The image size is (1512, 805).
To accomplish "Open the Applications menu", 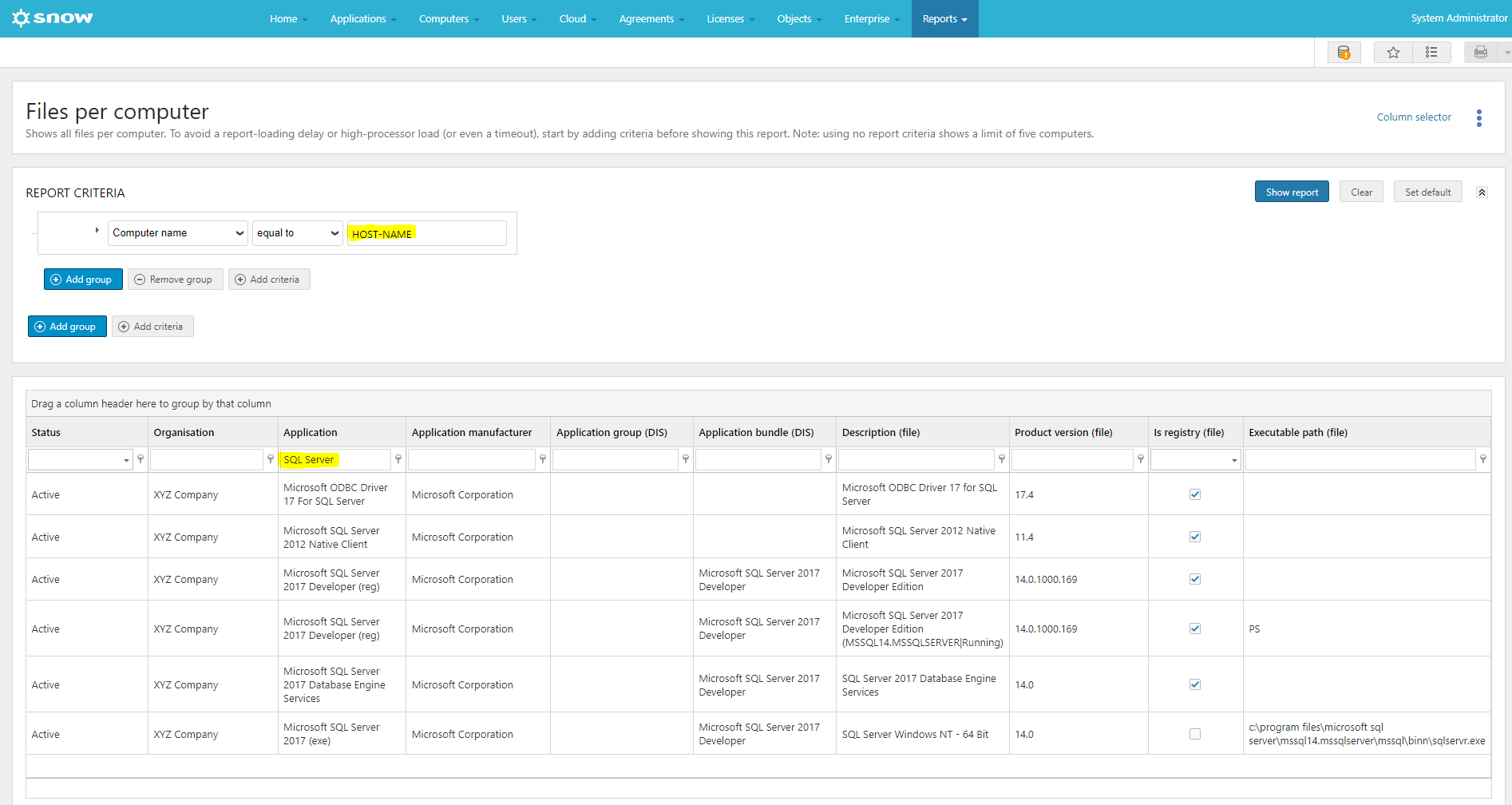I will pos(363,18).
